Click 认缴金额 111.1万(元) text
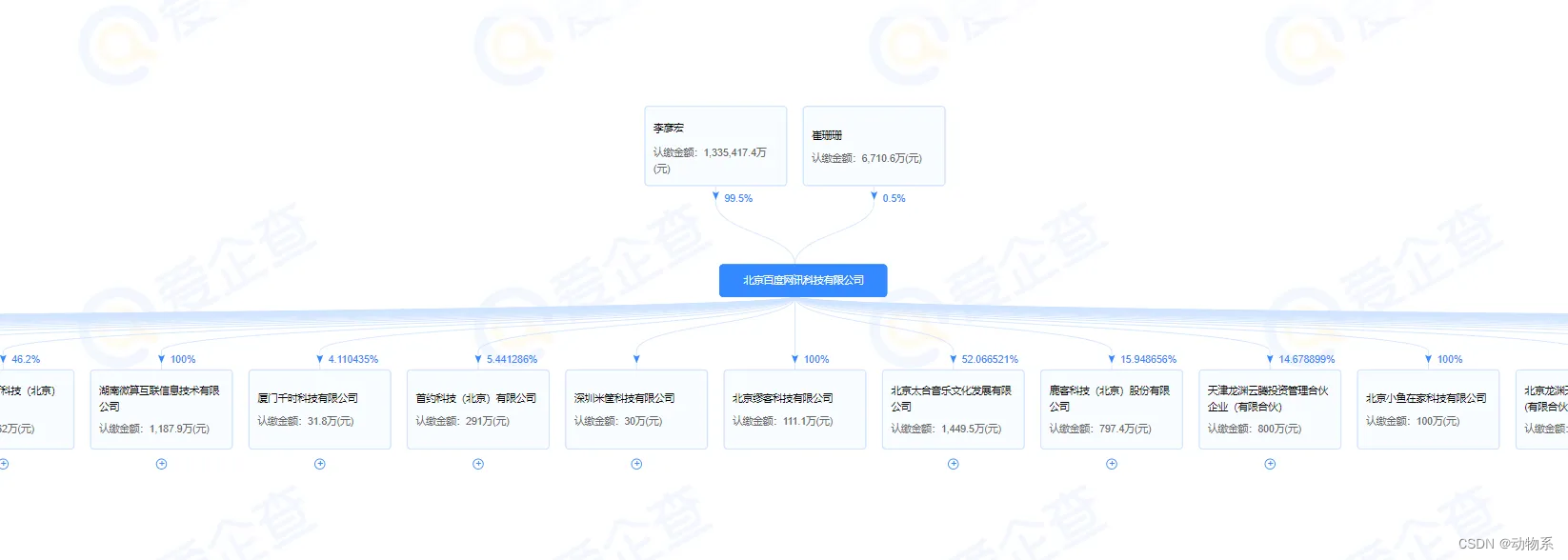The height and width of the screenshot is (560, 1568). pyautogui.click(x=783, y=421)
